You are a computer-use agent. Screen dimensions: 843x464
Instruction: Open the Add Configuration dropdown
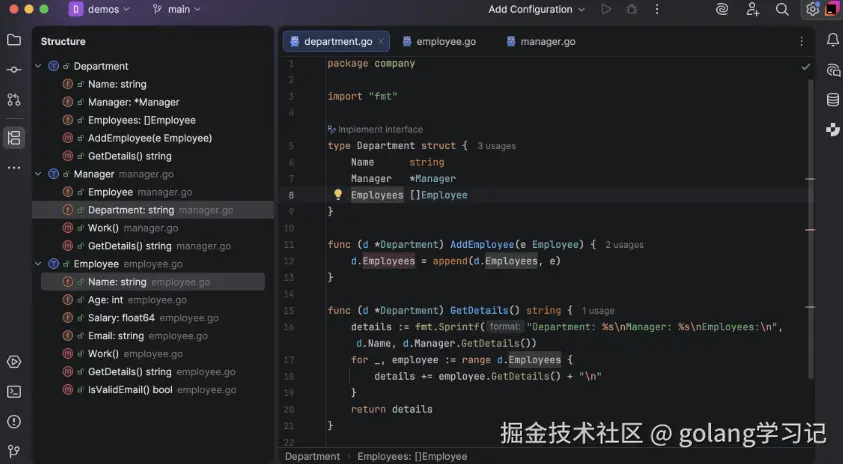coord(536,9)
